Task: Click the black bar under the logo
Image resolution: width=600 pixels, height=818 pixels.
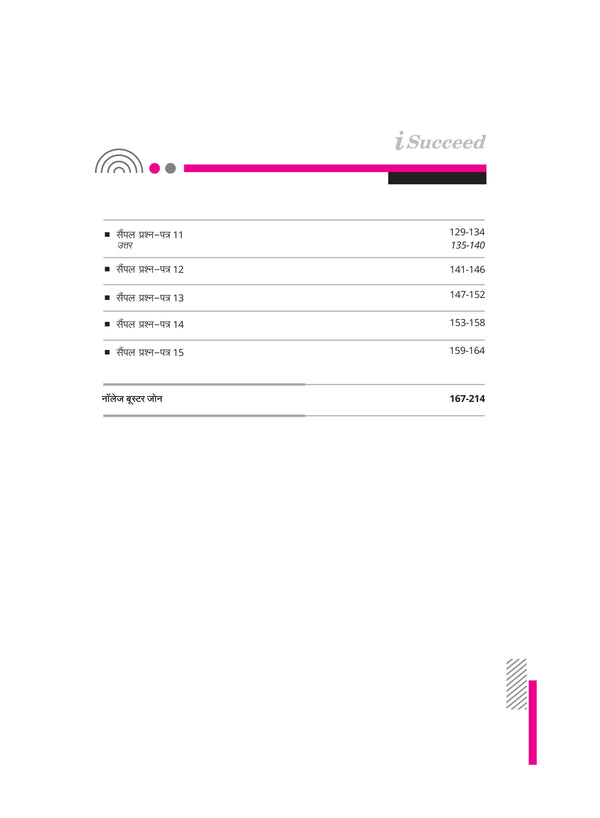Action: [437, 178]
